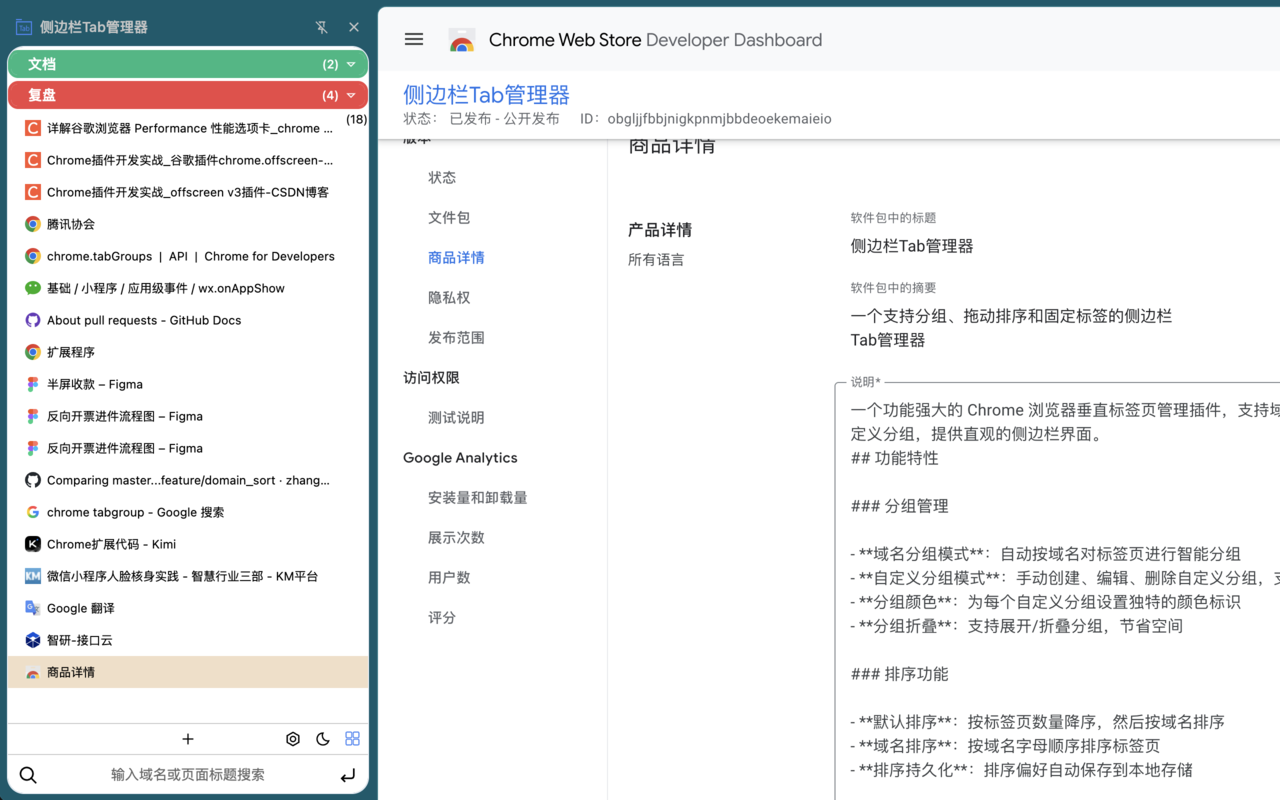The image size is (1280, 800).
Task: Open the 侧边栏Tab管理器 title link
Action: click(486, 94)
